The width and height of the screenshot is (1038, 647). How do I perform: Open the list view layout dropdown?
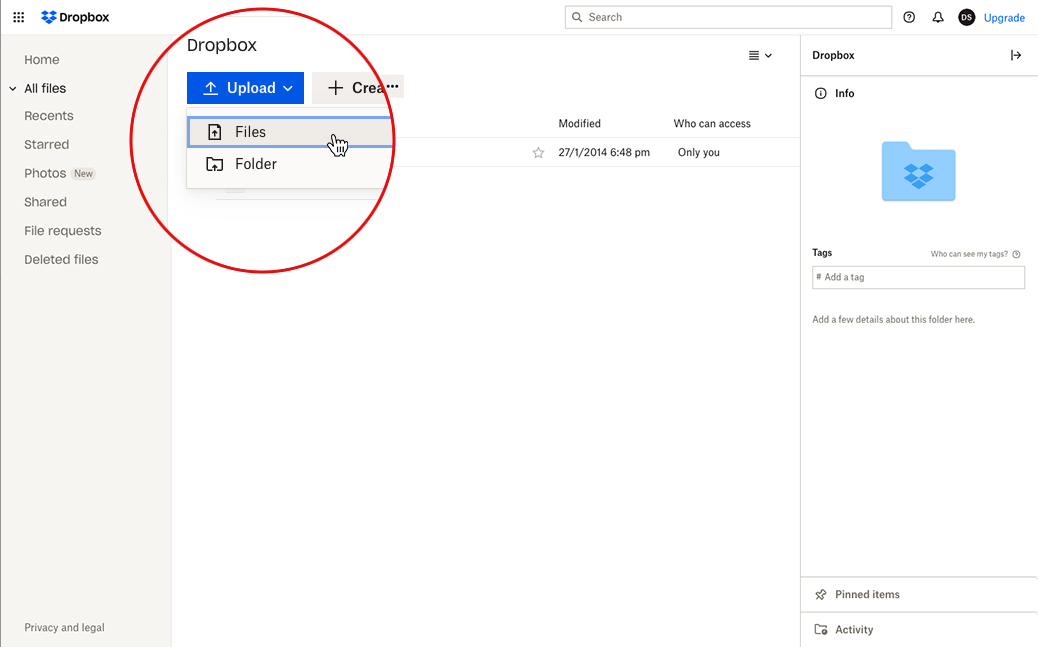tap(760, 55)
